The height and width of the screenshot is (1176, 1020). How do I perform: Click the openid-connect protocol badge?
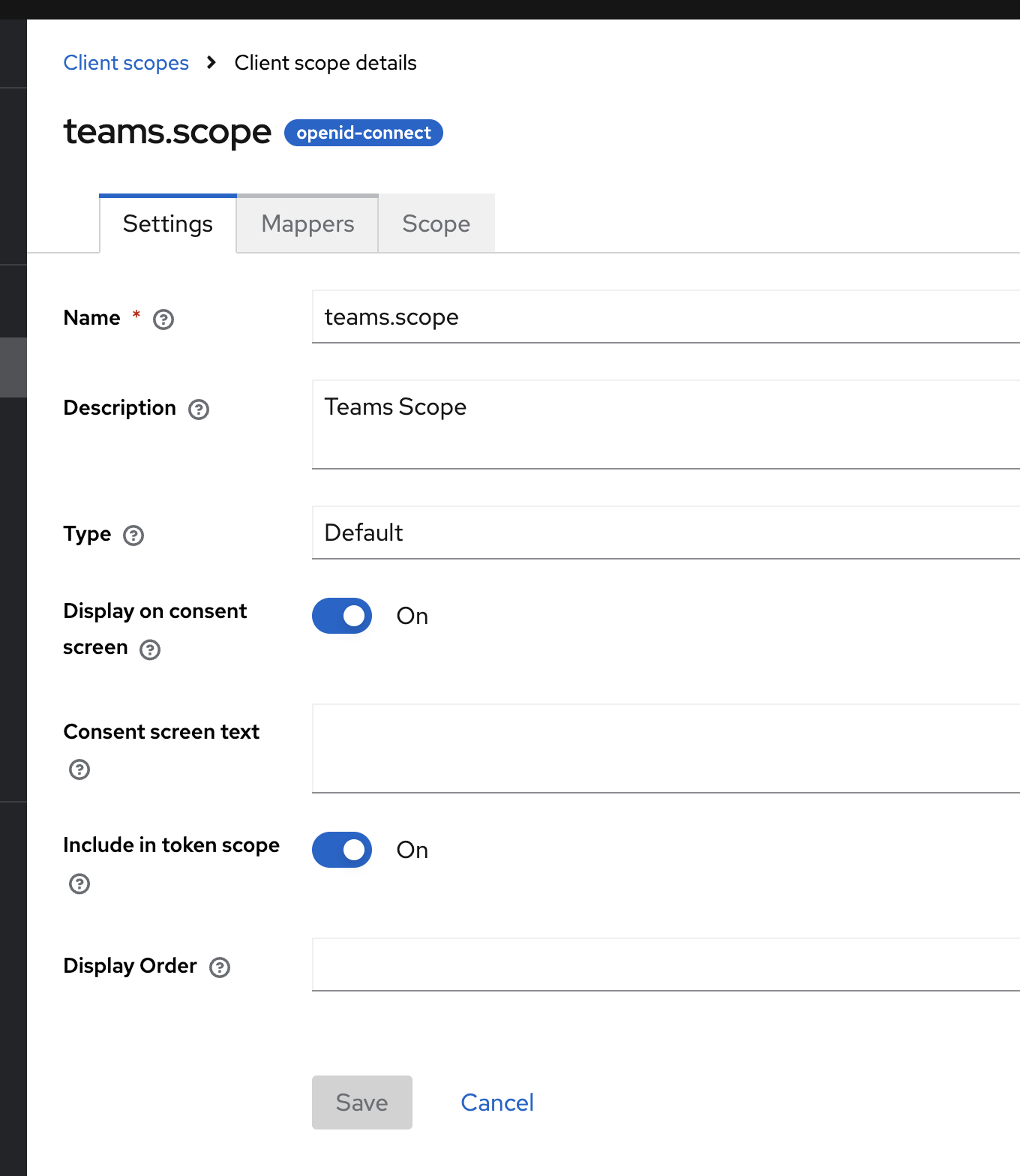(364, 133)
